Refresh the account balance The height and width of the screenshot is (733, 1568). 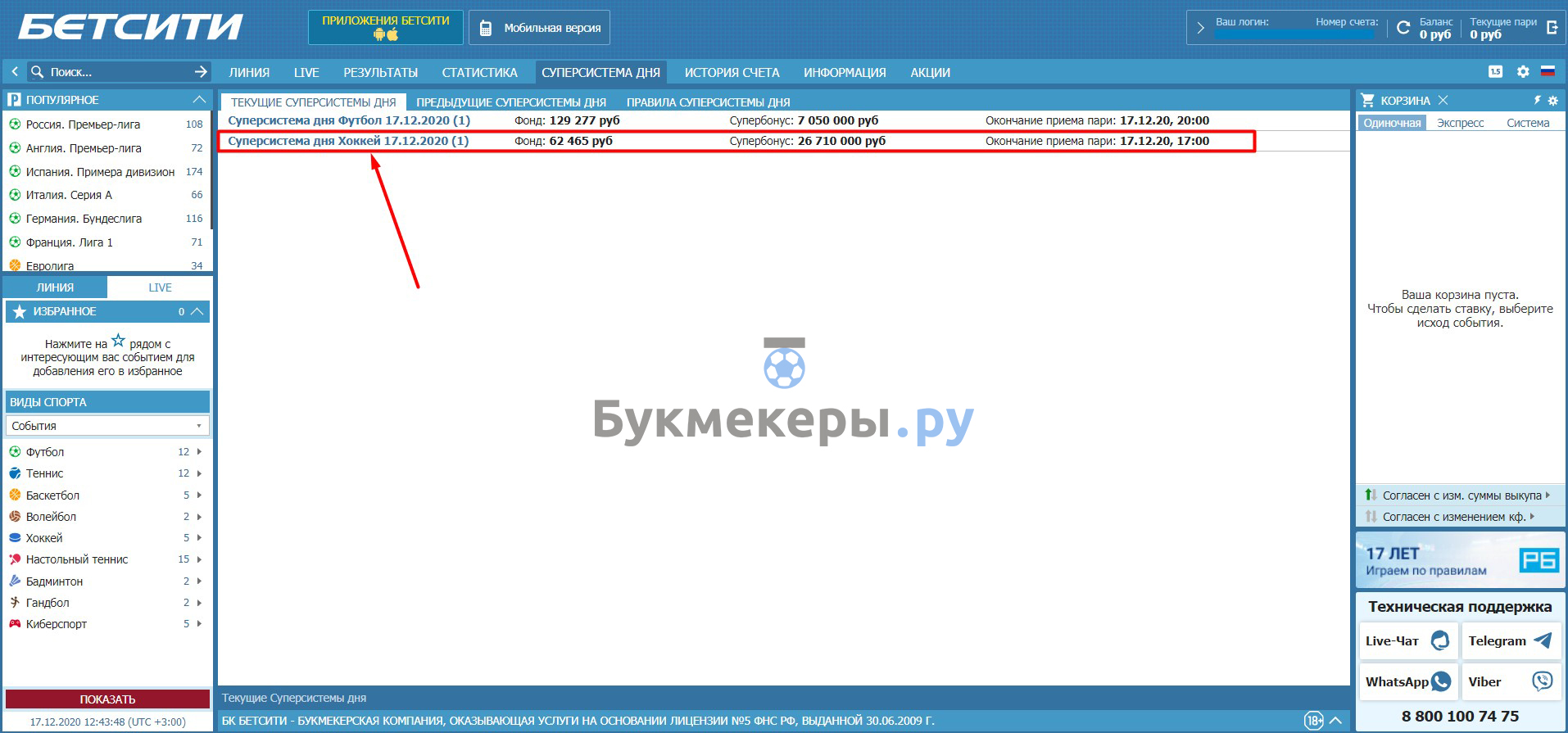1403,28
